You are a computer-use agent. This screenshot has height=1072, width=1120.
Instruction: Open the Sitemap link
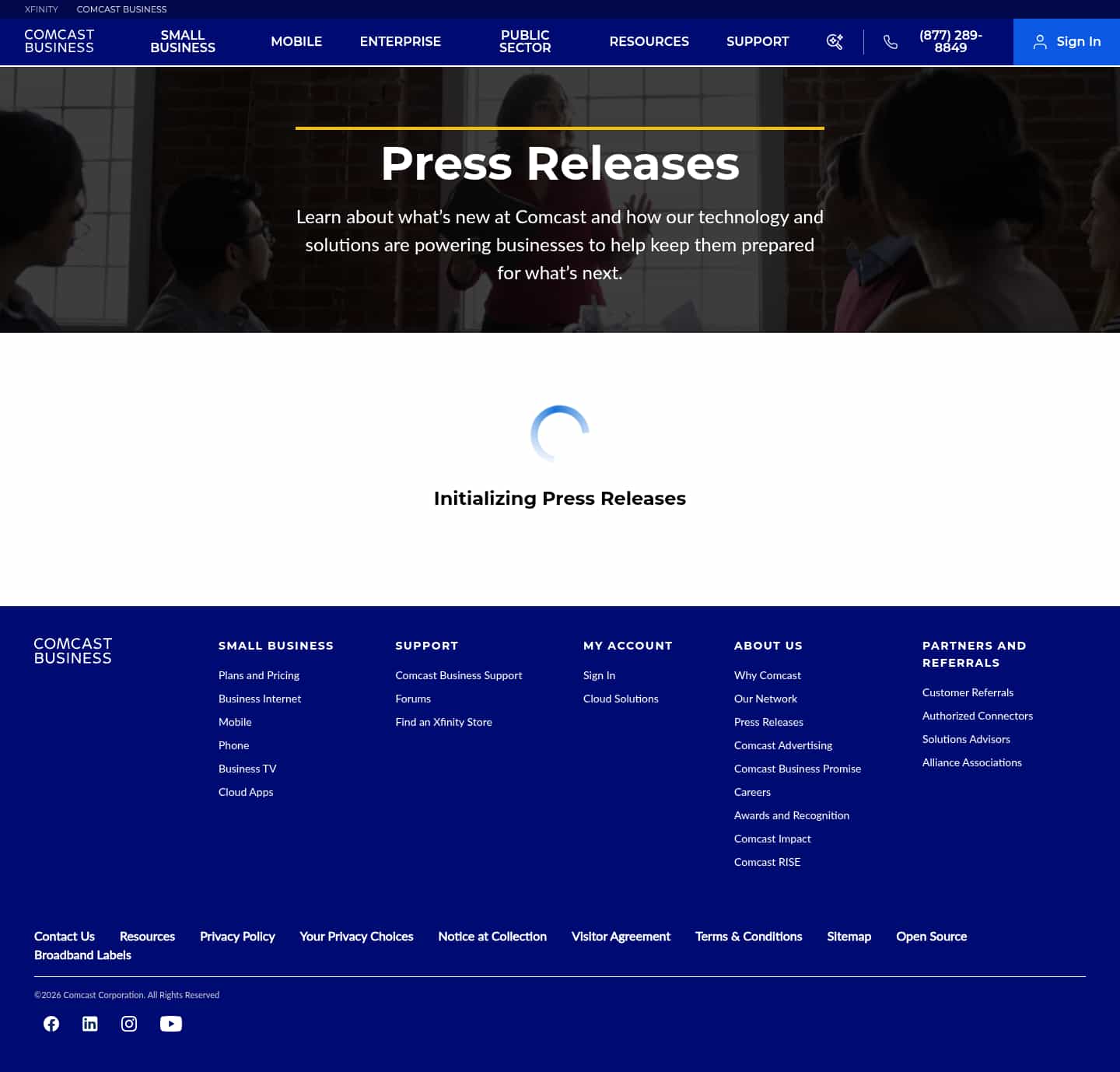(x=849, y=937)
